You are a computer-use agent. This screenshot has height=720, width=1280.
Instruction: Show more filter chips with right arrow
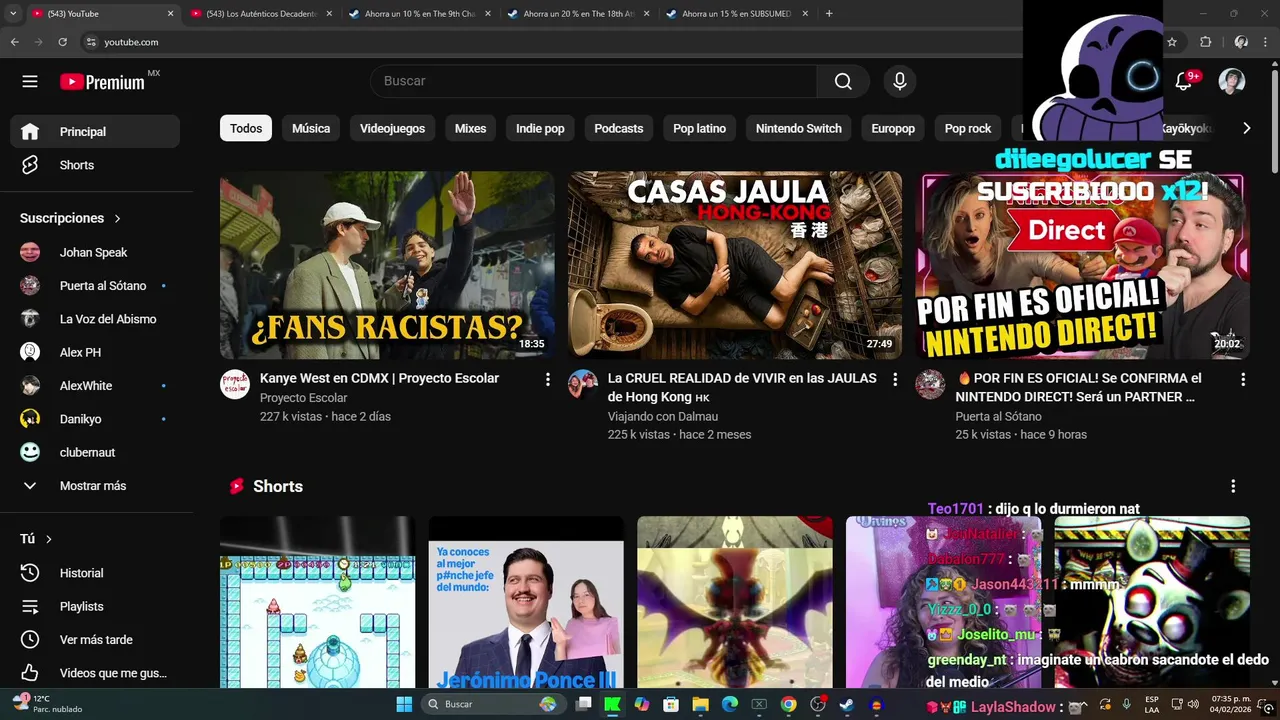point(1246,128)
